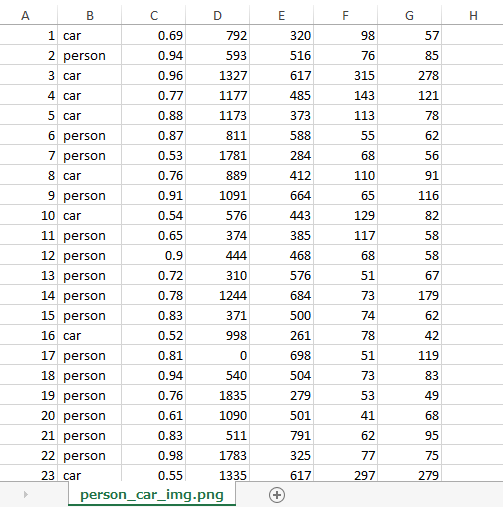Viewport: 503px width, 507px height.
Task: Click the sheet navigation arrow
Action: point(26,495)
